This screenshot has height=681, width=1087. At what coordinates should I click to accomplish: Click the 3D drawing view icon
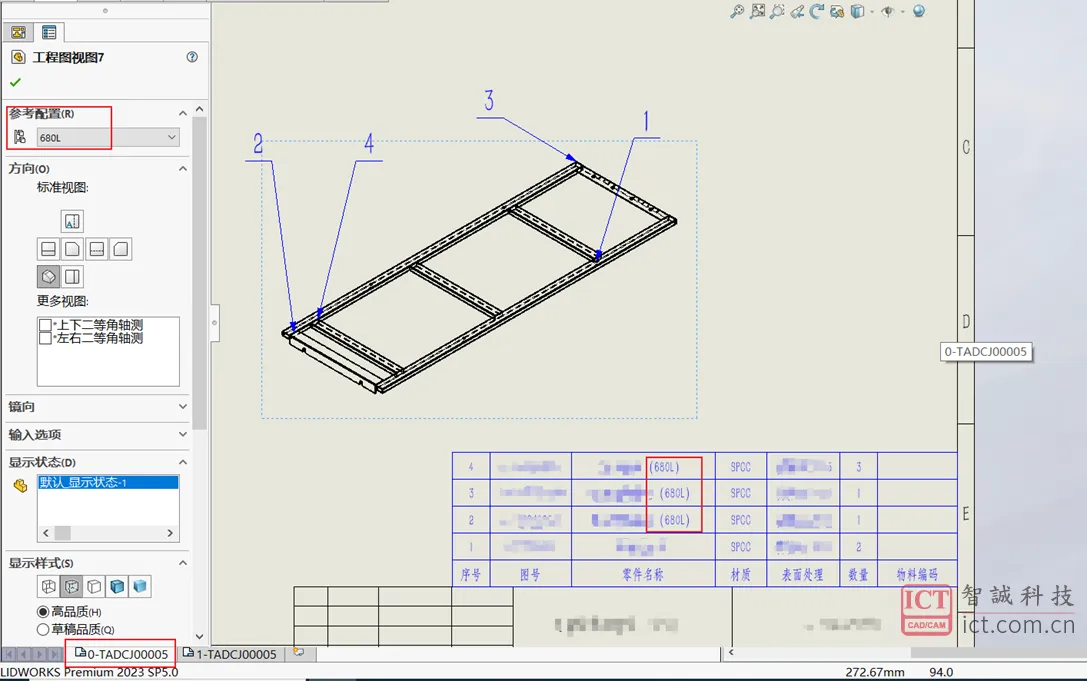pos(837,11)
